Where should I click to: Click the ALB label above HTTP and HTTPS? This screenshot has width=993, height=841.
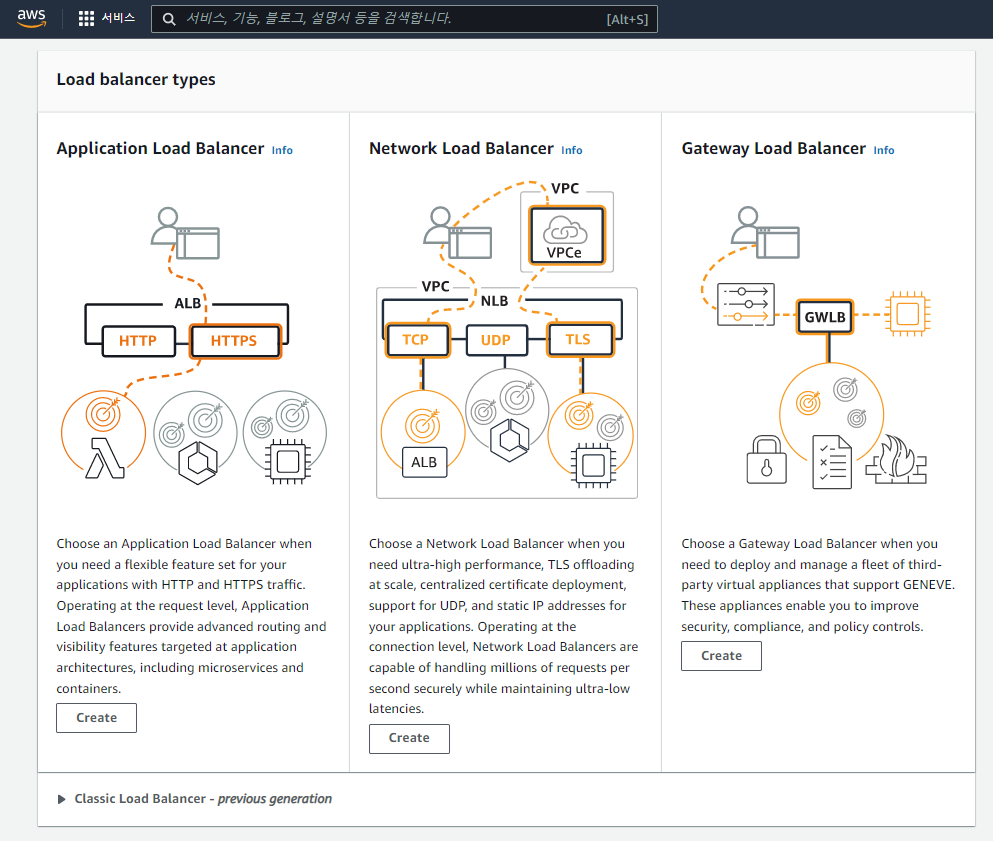coord(187,303)
